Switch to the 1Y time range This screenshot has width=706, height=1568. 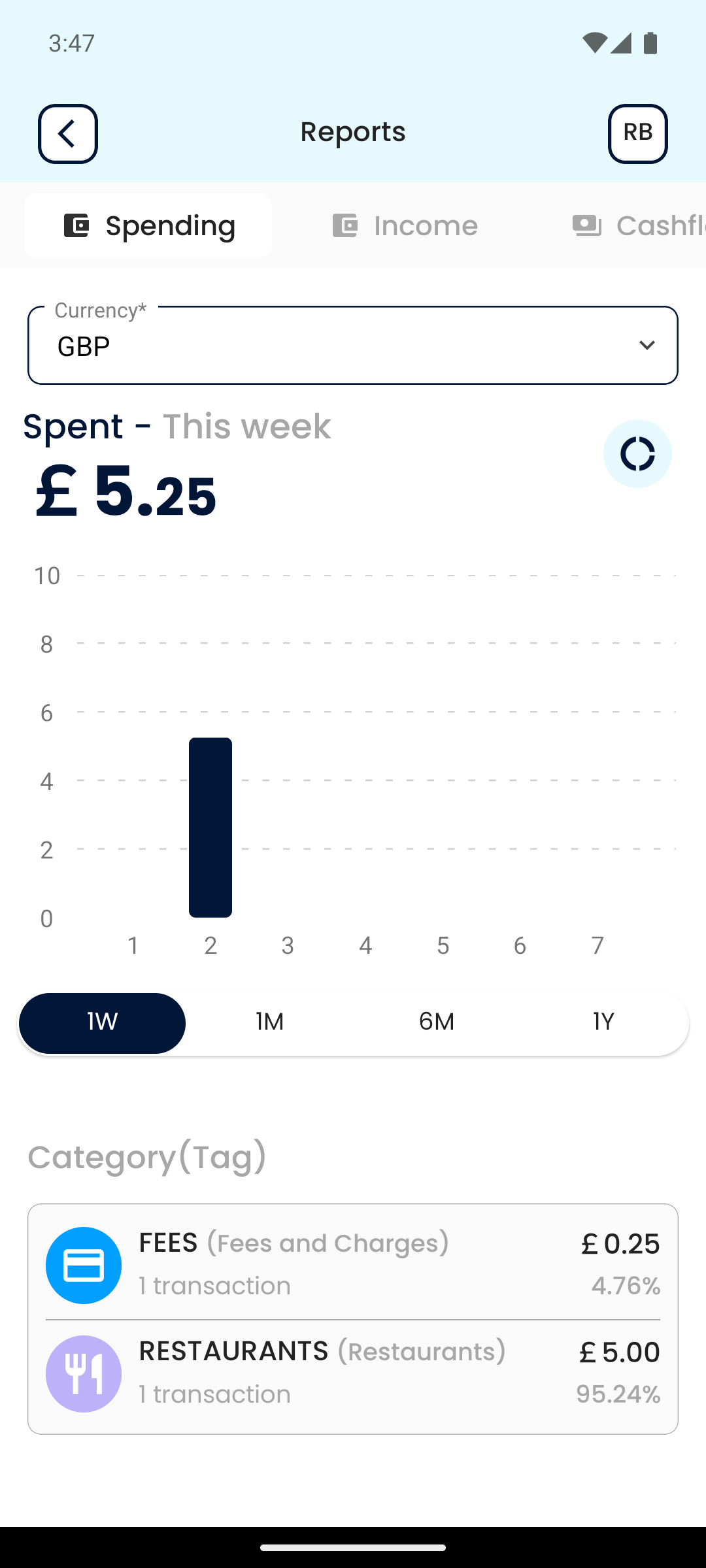pos(603,1022)
